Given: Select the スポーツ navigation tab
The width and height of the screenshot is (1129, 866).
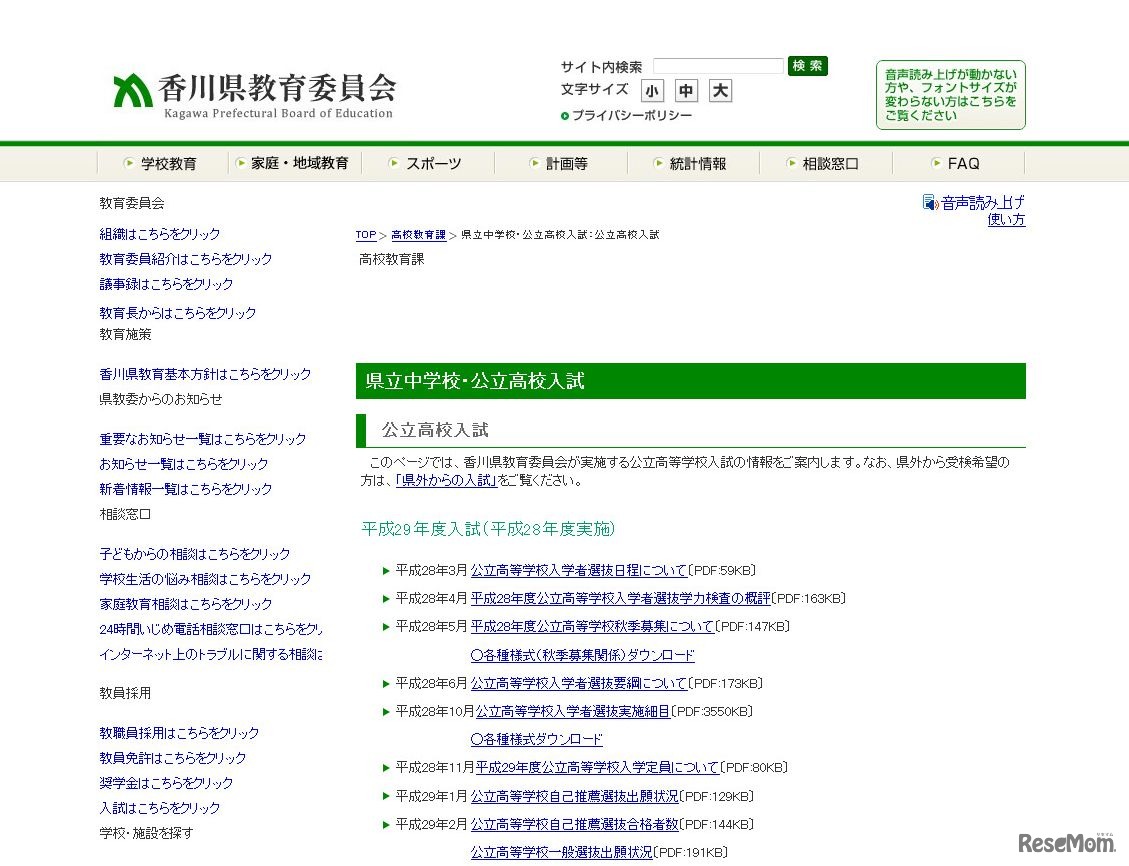Looking at the screenshot, I should click(x=432, y=163).
